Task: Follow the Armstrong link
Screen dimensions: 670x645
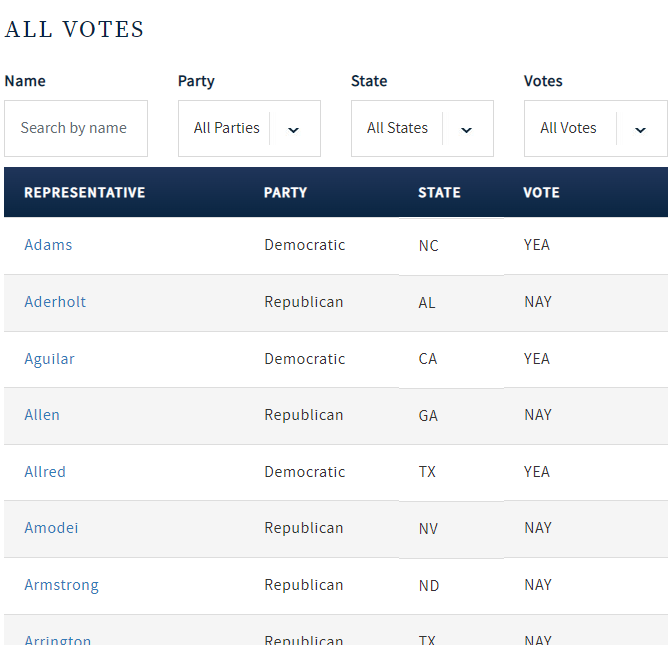Action: click(x=61, y=585)
